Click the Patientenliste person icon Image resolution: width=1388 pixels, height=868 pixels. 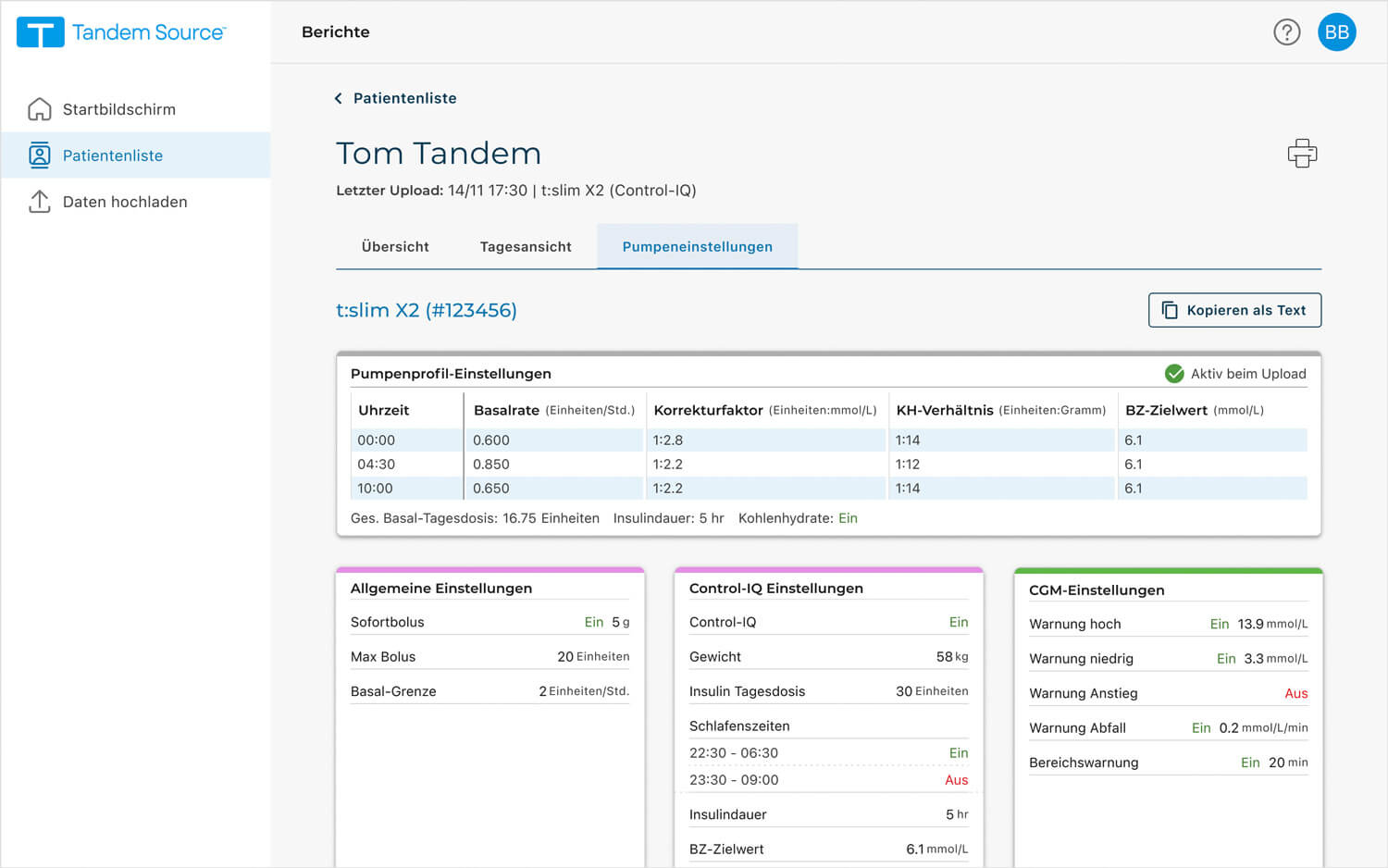tap(40, 155)
